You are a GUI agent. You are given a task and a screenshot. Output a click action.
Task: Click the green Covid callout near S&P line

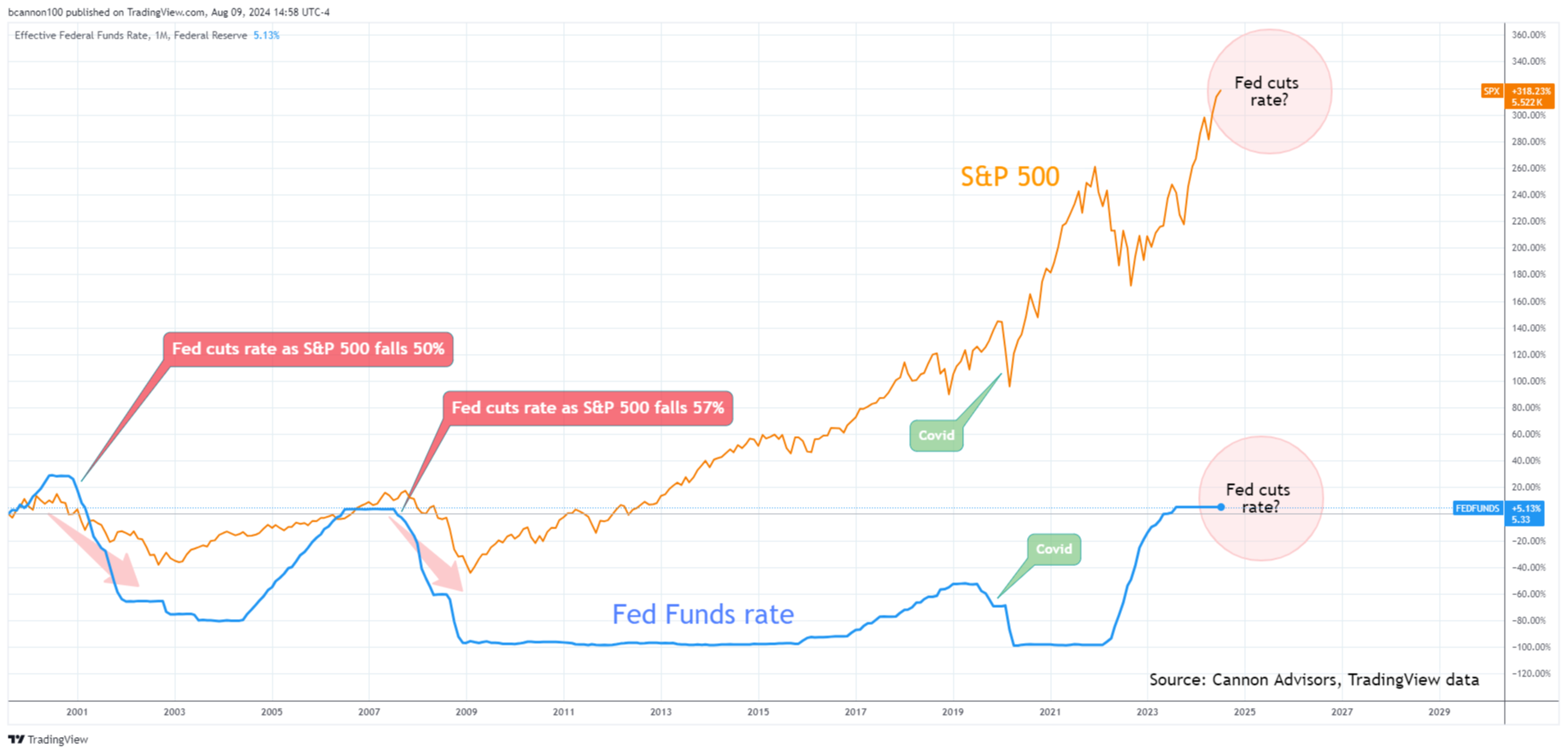[x=937, y=435]
